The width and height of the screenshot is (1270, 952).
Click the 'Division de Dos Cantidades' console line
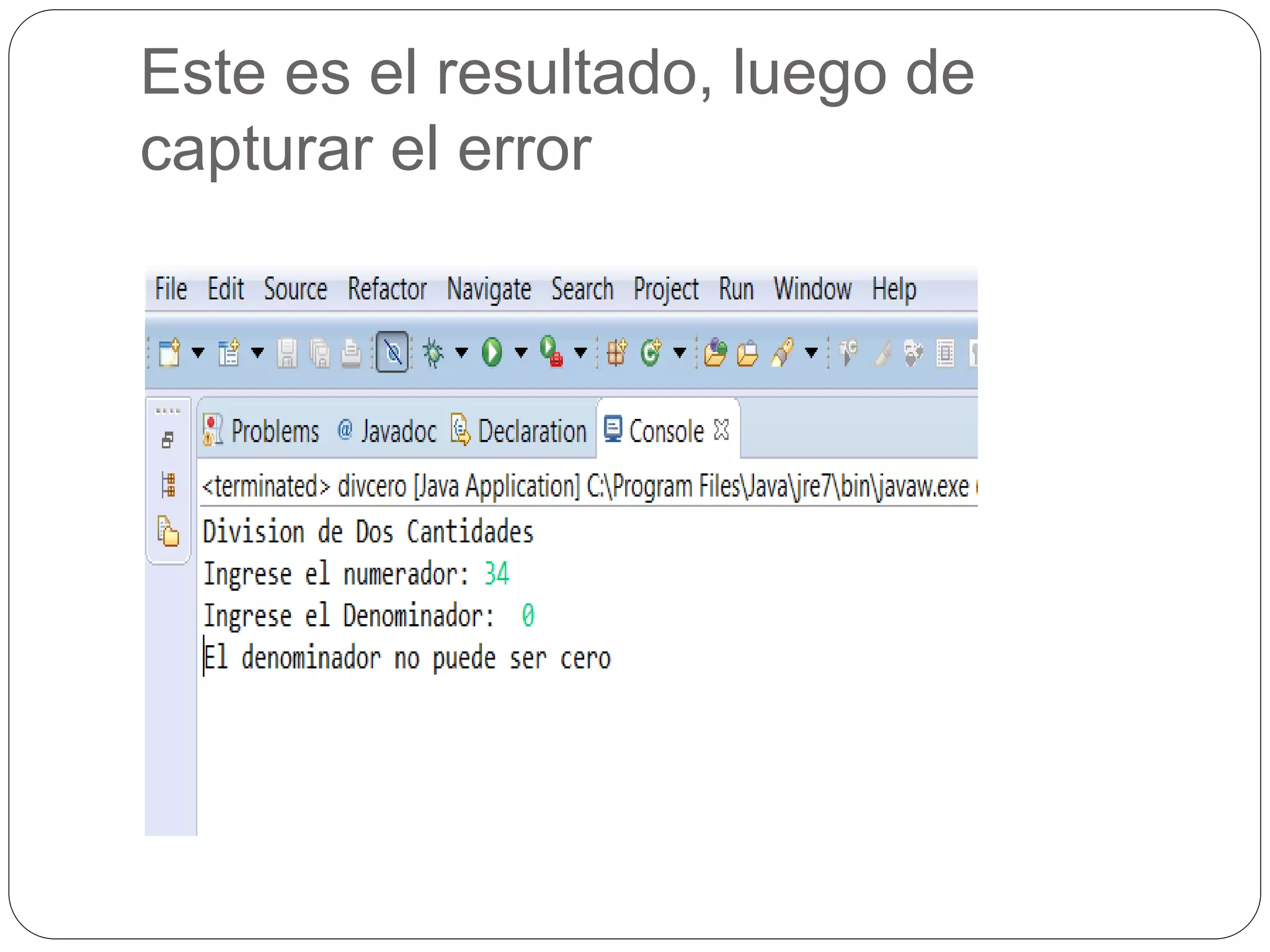pyautogui.click(x=368, y=532)
